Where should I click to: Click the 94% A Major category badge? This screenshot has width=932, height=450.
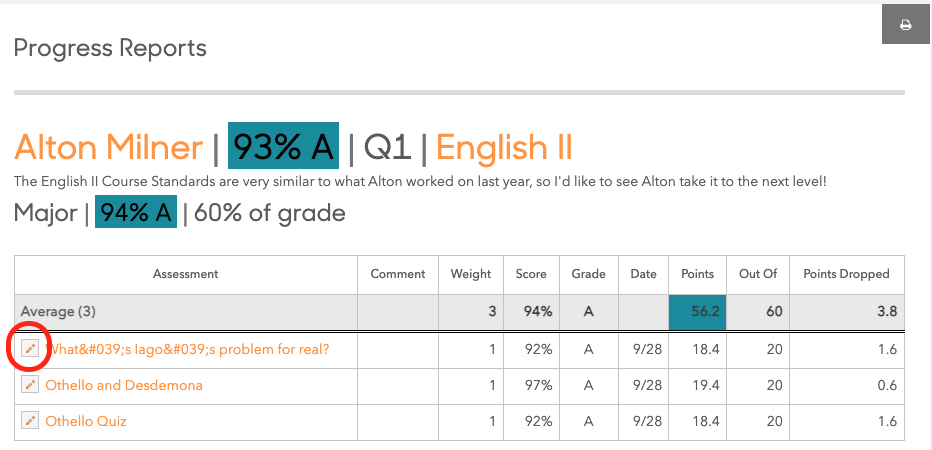[136, 212]
